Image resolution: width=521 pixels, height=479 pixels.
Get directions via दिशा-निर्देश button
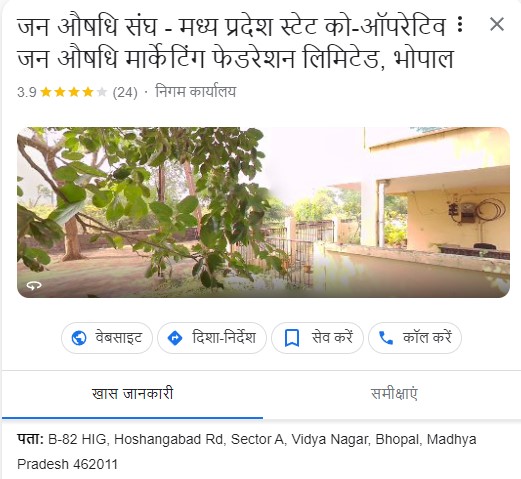(x=212, y=338)
